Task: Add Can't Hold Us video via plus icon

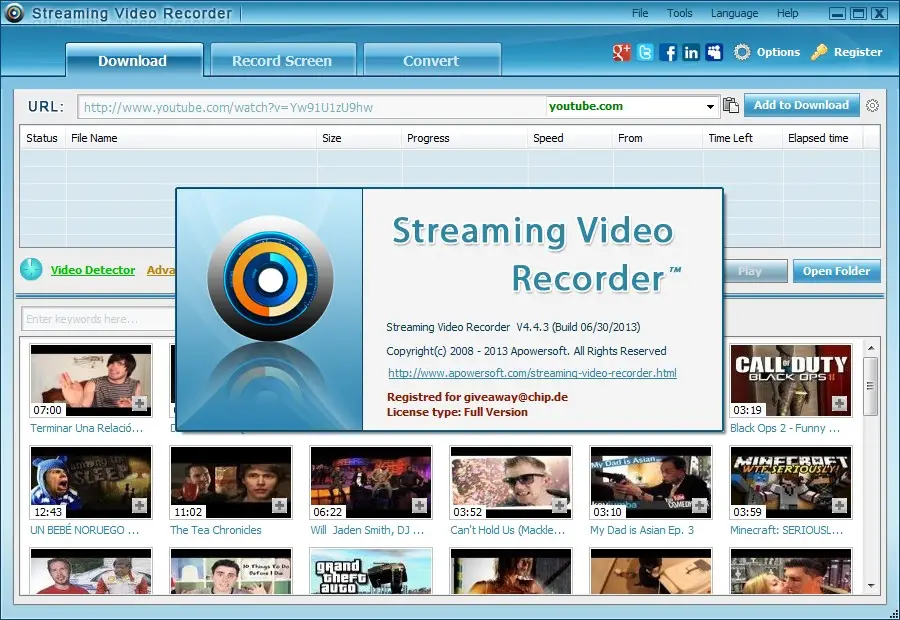Action: (x=560, y=505)
